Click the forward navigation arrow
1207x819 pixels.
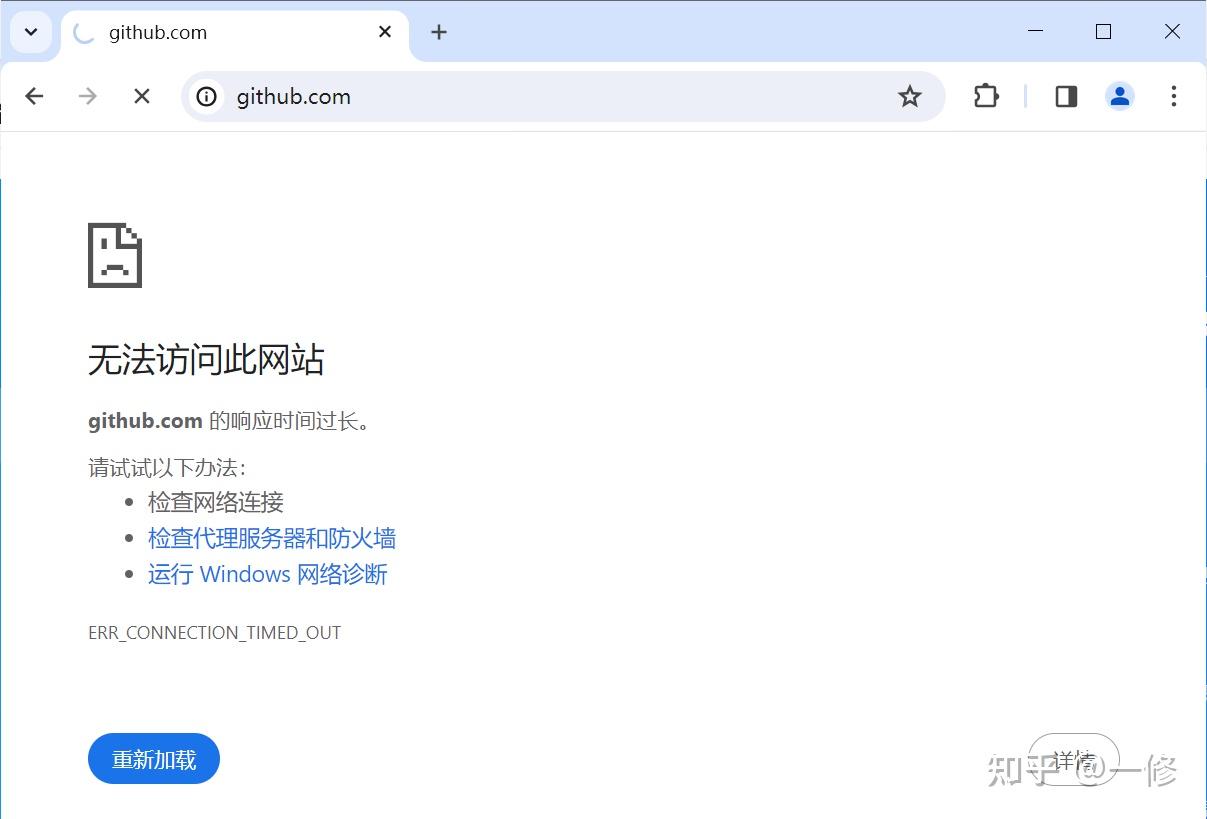[88, 96]
